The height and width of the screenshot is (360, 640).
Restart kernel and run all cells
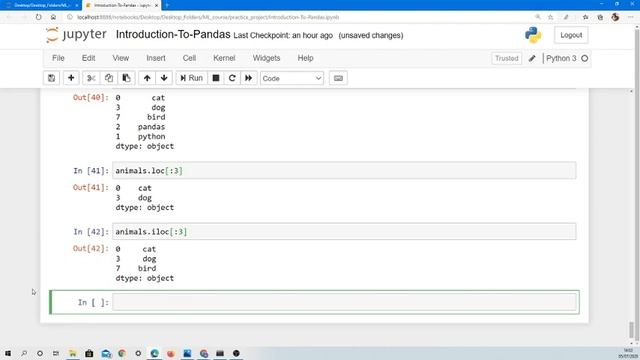coord(248,78)
